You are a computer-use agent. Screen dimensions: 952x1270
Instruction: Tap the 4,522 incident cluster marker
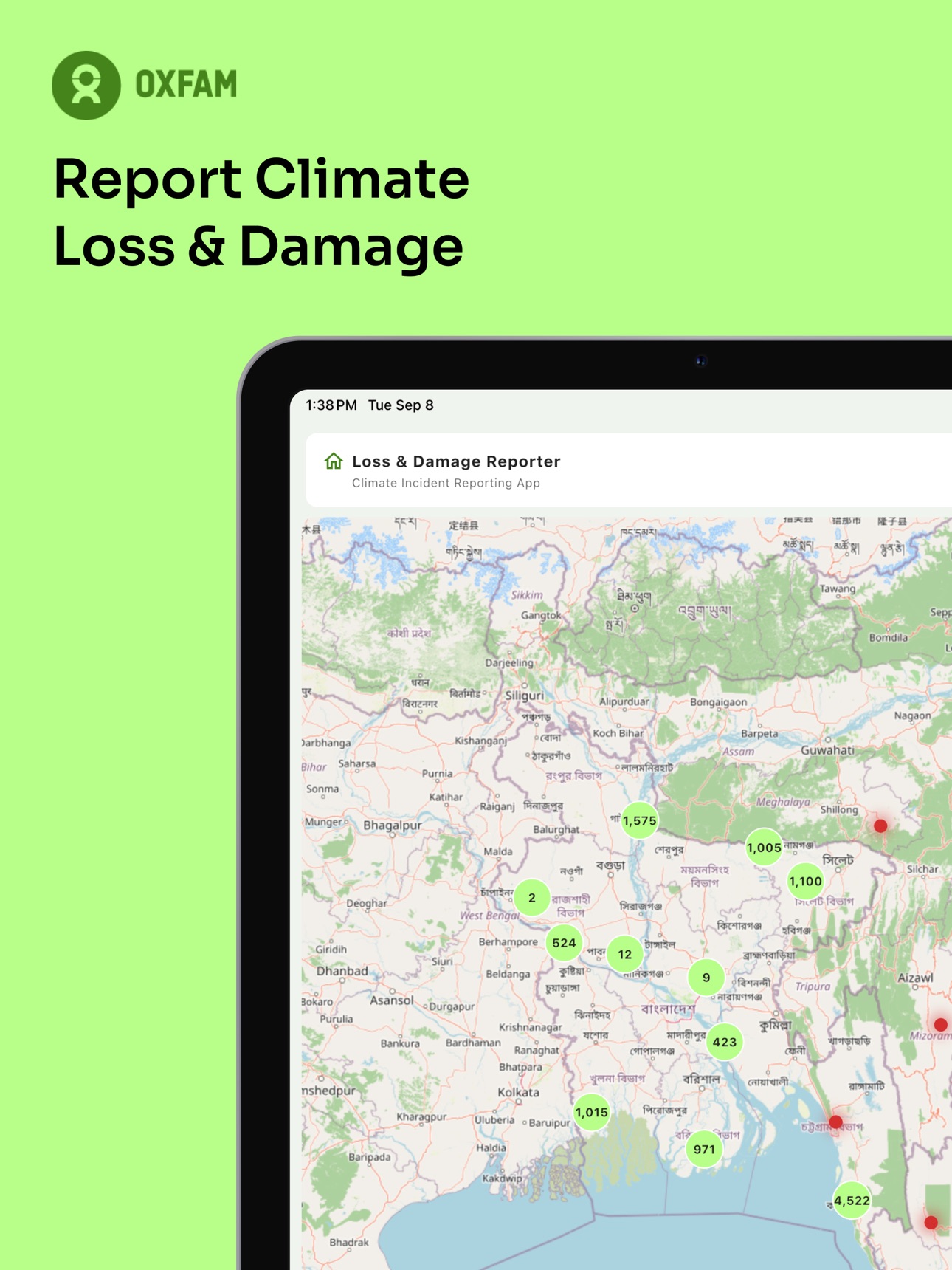pos(852,1201)
